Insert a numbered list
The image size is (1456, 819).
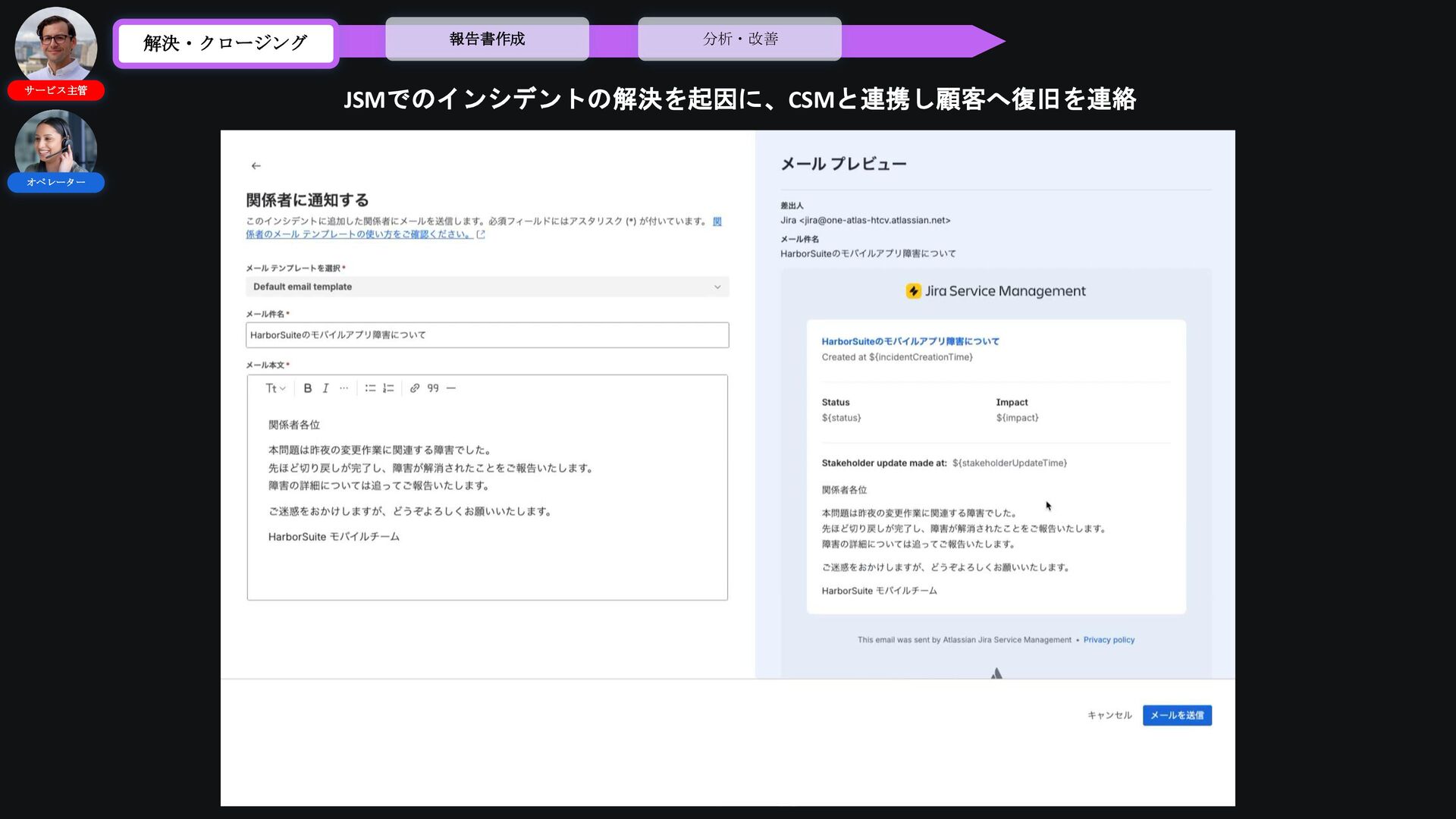[388, 388]
